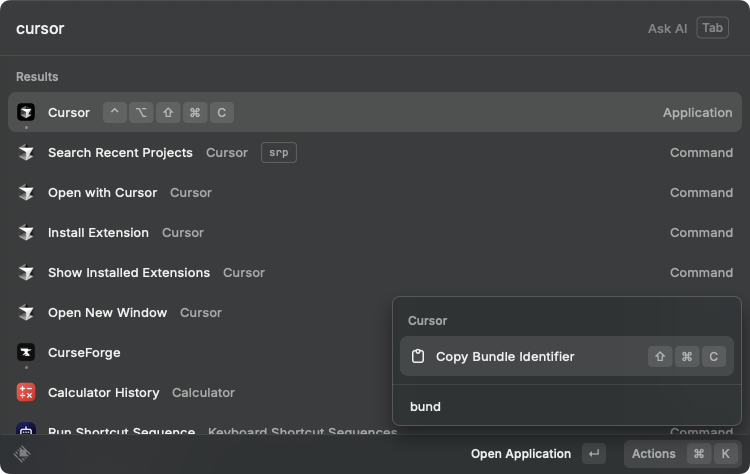Click the srp alias badge

pyautogui.click(x=278, y=153)
